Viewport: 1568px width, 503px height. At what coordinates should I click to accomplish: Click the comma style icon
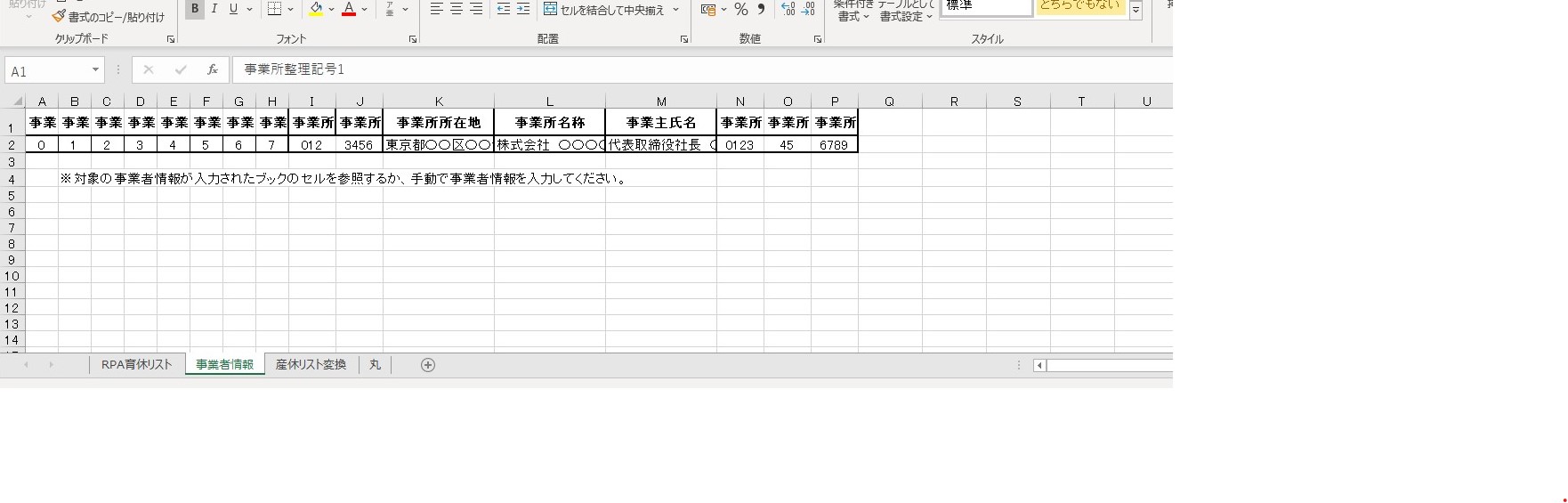pyautogui.click(x=761, y=9)
